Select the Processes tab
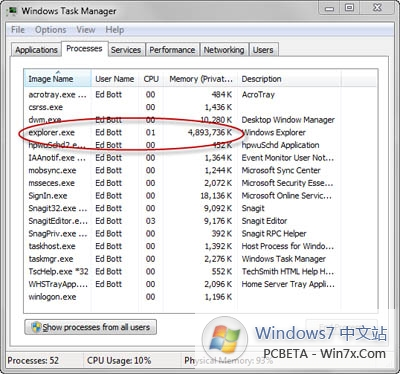Screen dimensions: 400x374 [84, 49]
